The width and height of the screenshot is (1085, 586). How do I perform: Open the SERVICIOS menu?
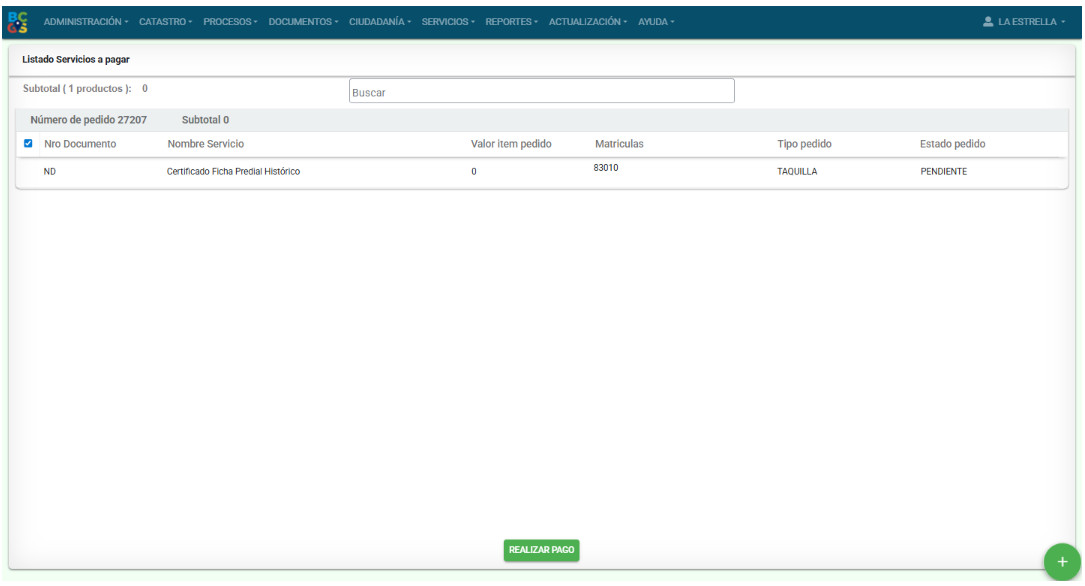449,22
